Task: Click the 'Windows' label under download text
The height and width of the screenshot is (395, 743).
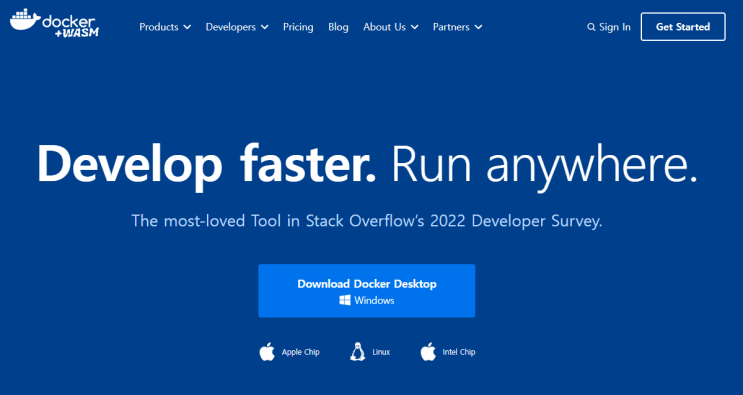Action: [374, 300]
